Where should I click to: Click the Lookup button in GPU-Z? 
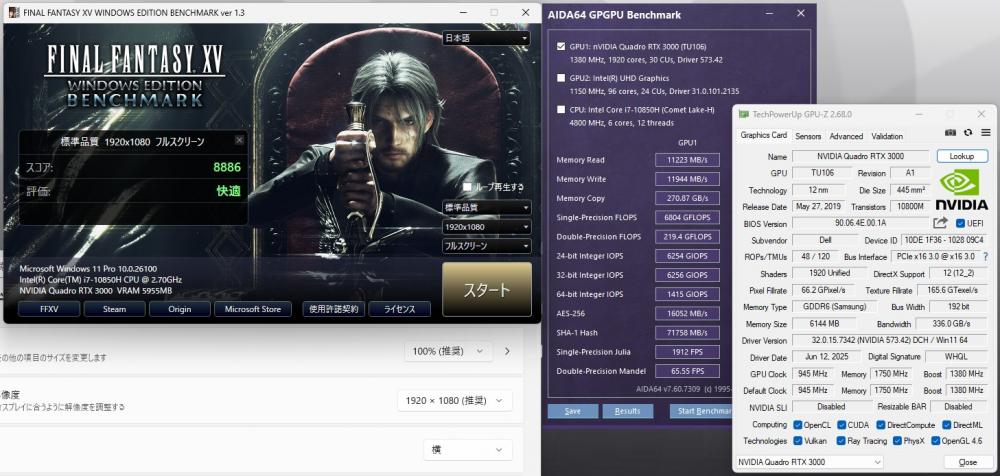pyautogui.click(x=962, y=156)
